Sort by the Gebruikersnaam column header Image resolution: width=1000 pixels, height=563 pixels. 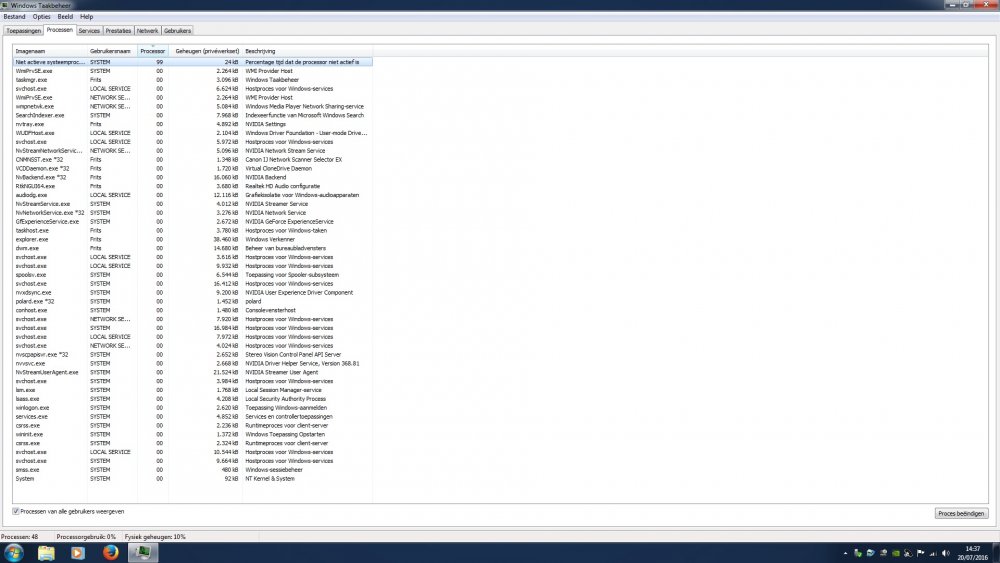point(112,51)
